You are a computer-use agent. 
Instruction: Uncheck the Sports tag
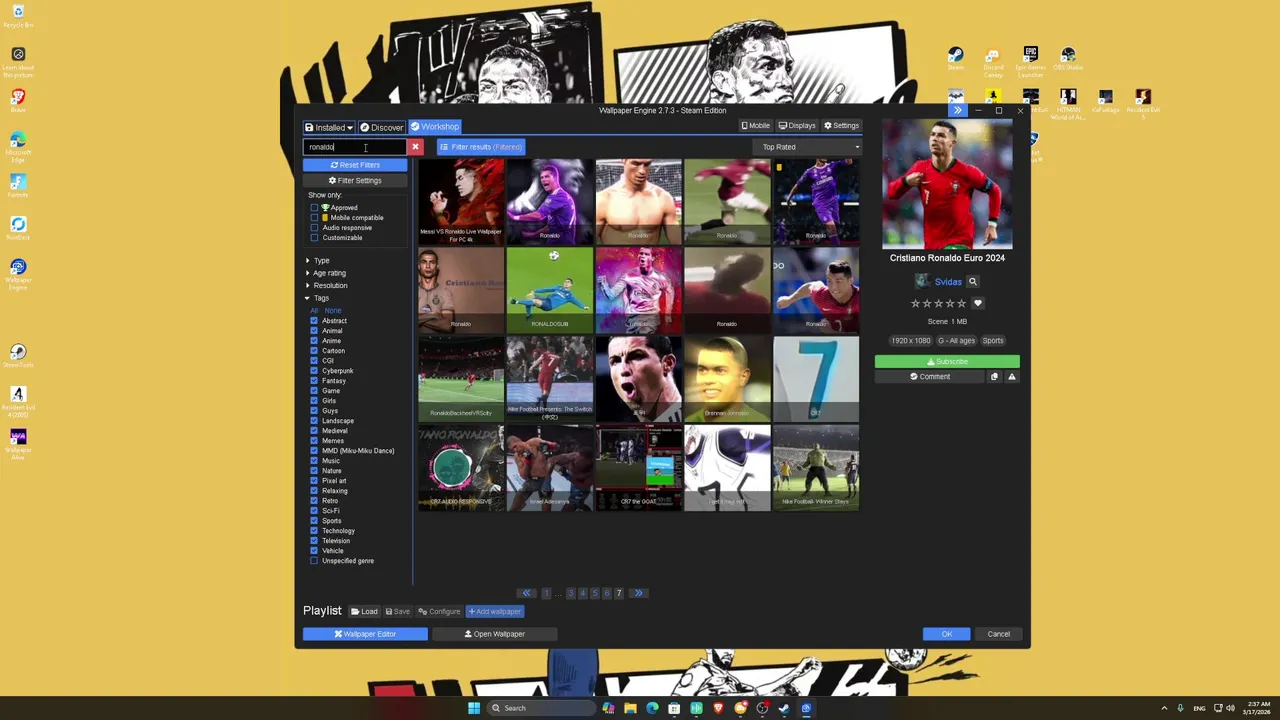[x=314, y=521]
